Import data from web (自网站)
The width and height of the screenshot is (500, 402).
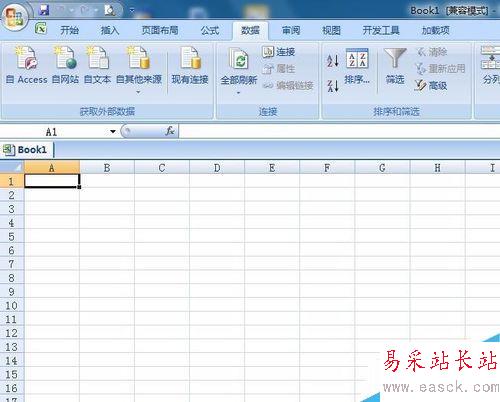tap(66, 66)
